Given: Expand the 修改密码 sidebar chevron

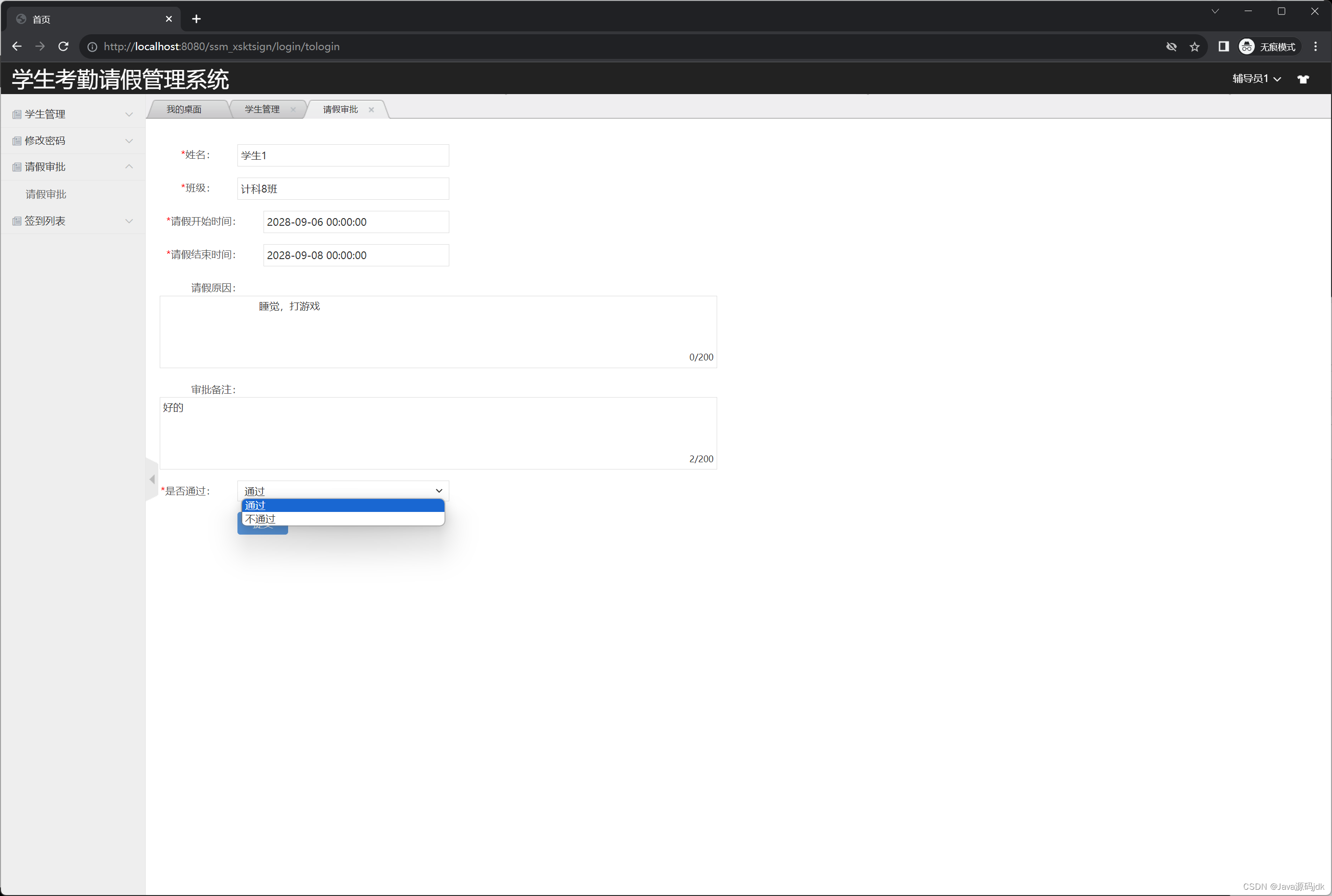Looking at the screenshot, I should coord(129,141).
